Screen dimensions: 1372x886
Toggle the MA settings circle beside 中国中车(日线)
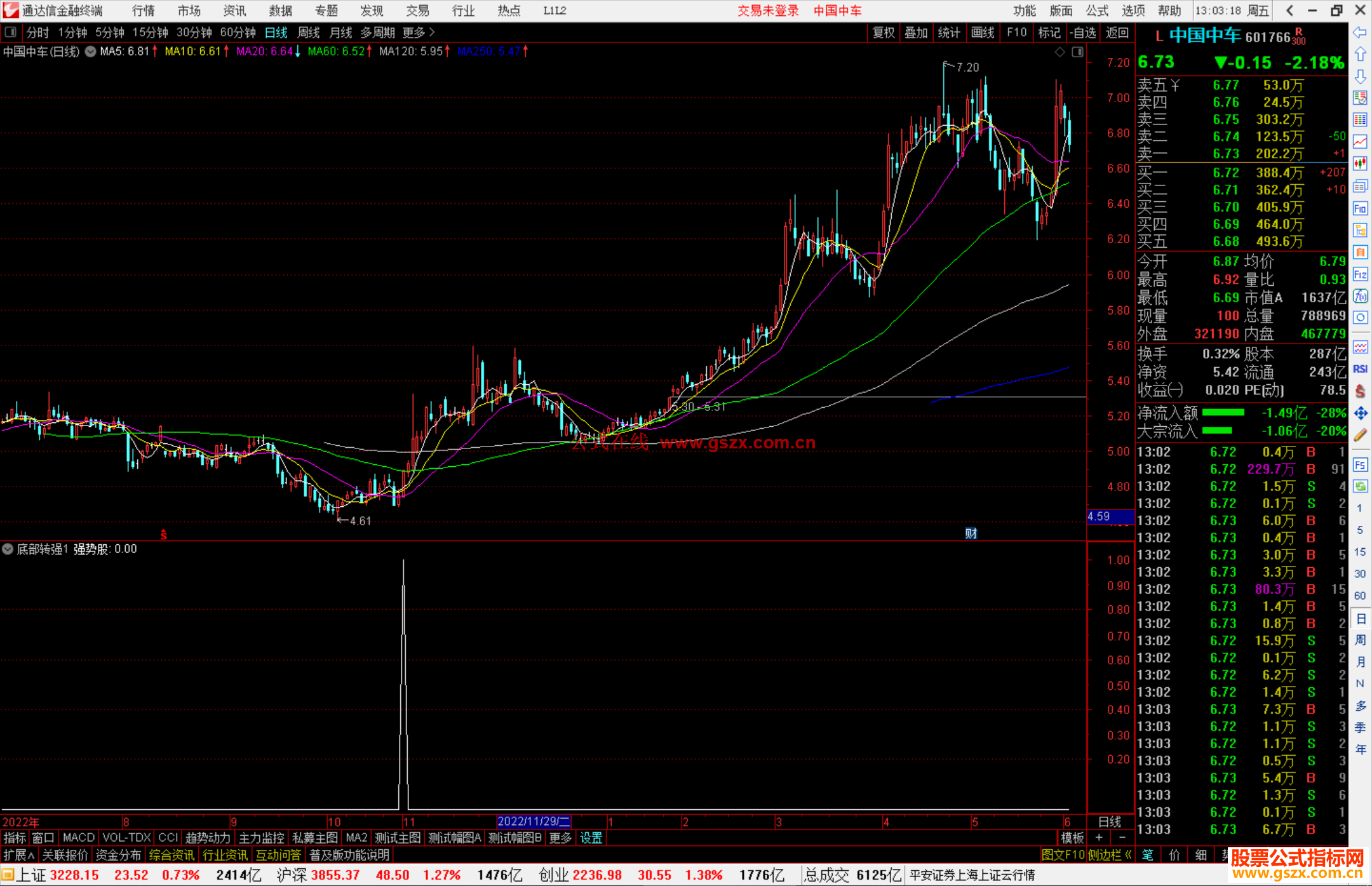pyautogui.click(x=90, y=51)
